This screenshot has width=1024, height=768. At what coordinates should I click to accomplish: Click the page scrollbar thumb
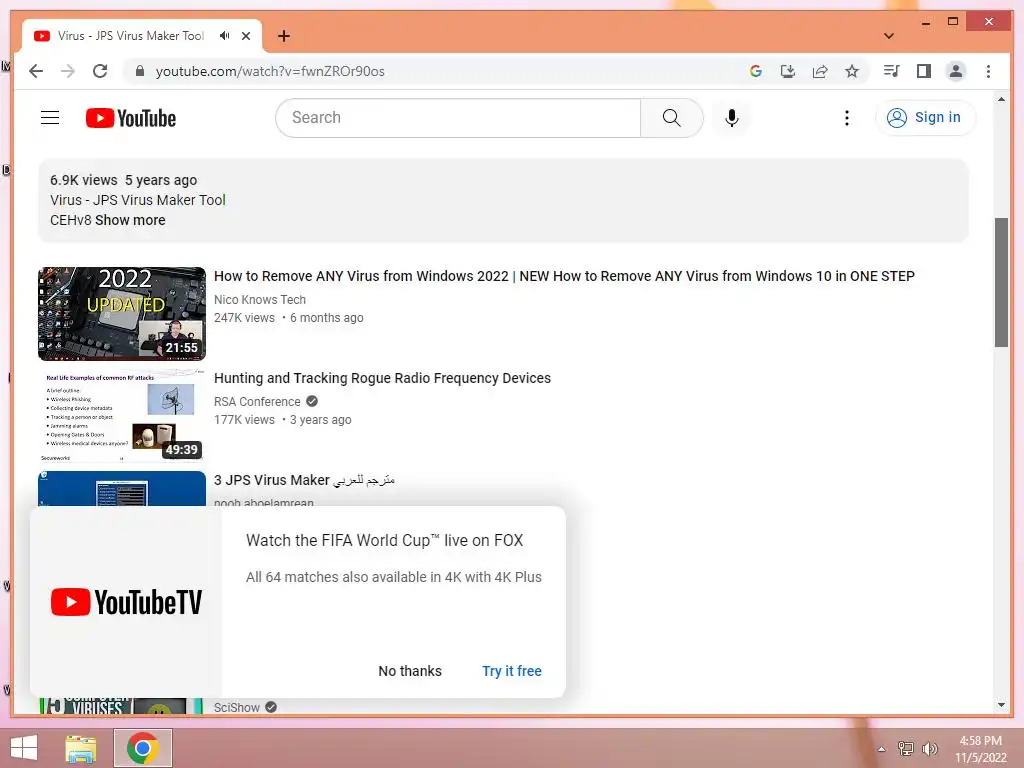[x=1001, y=282]
